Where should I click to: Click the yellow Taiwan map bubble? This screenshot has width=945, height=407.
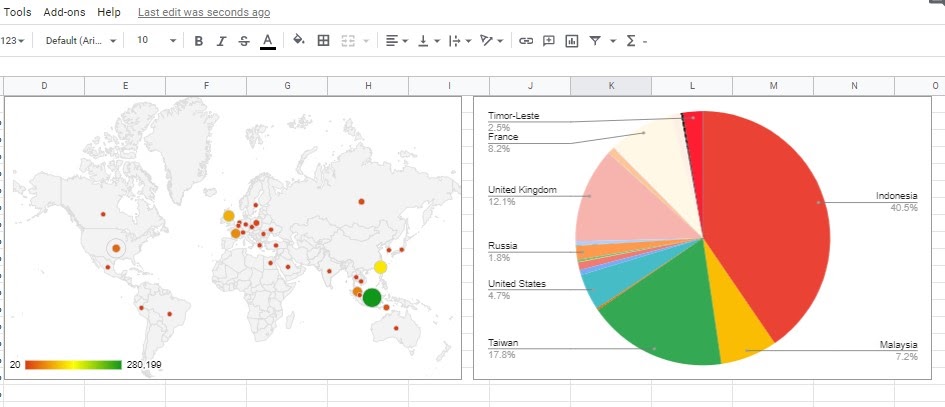click(x=380, y=267)
